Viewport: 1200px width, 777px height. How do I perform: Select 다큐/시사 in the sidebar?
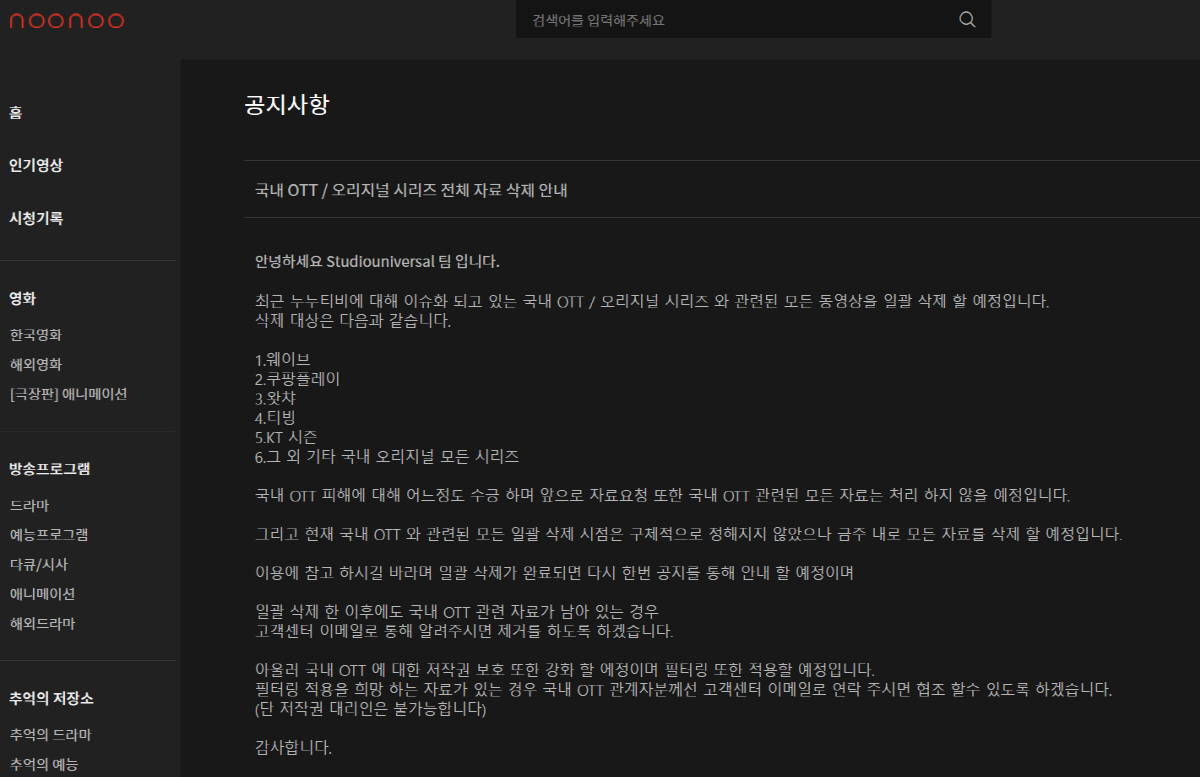coord(38,564)
